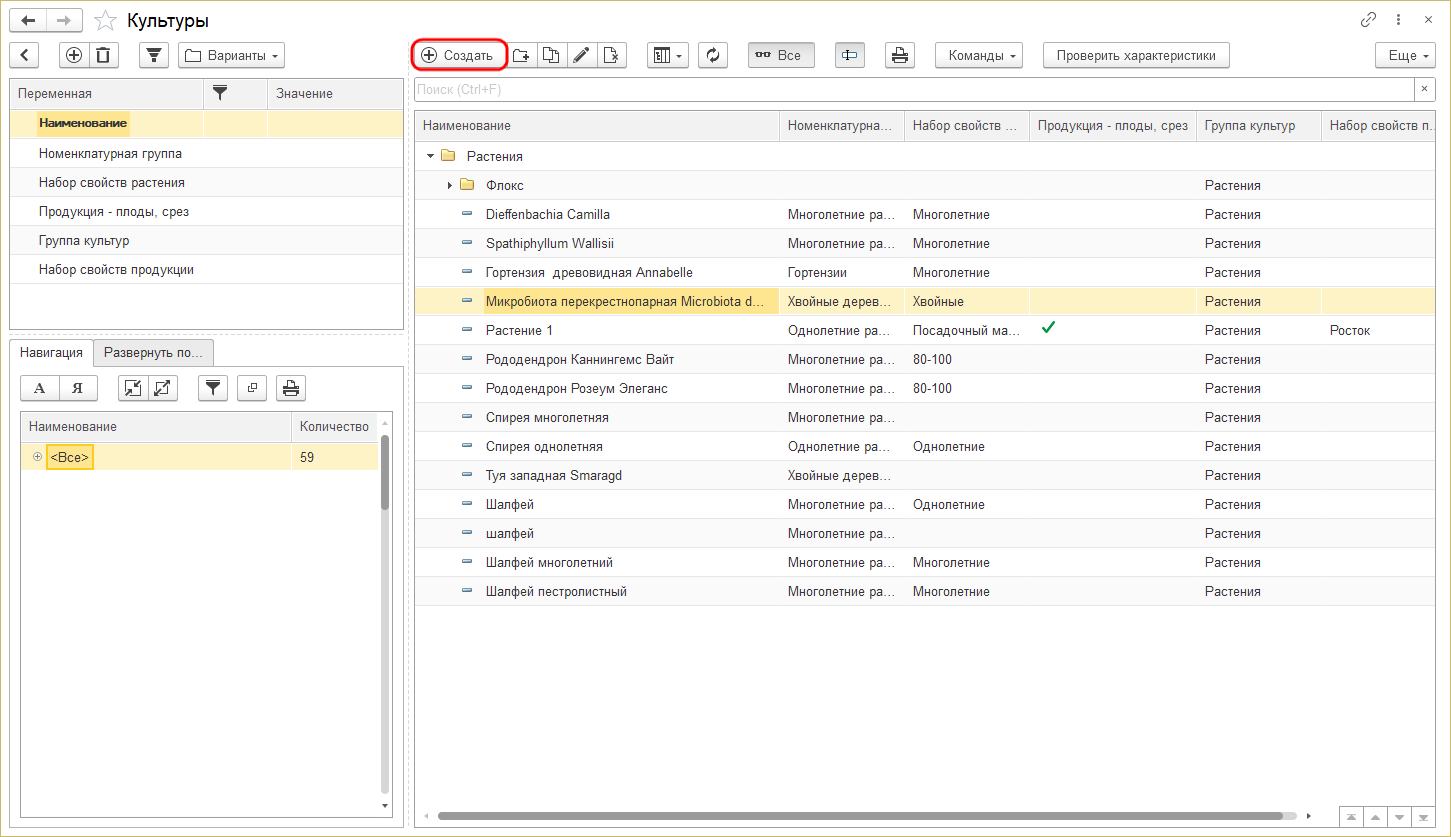Toggle the green checkmark for Растение 1
This screenshot has width=1451, height=837.
[1048, 328]
